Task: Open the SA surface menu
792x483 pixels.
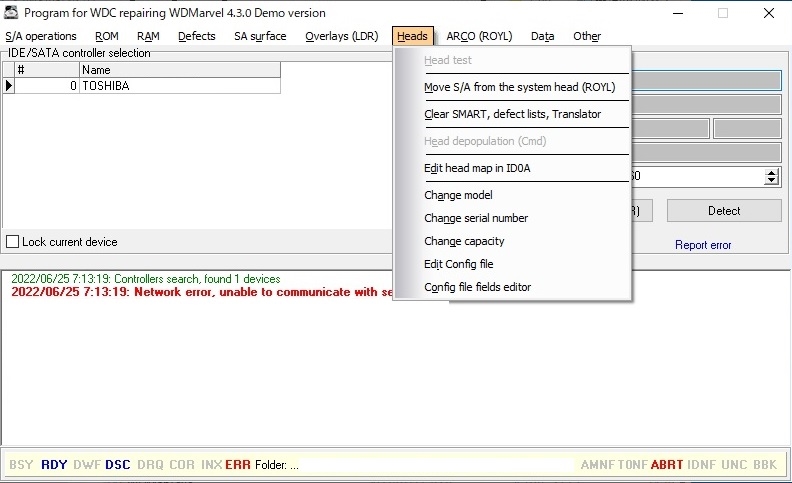Action: [x=260, y=36]
